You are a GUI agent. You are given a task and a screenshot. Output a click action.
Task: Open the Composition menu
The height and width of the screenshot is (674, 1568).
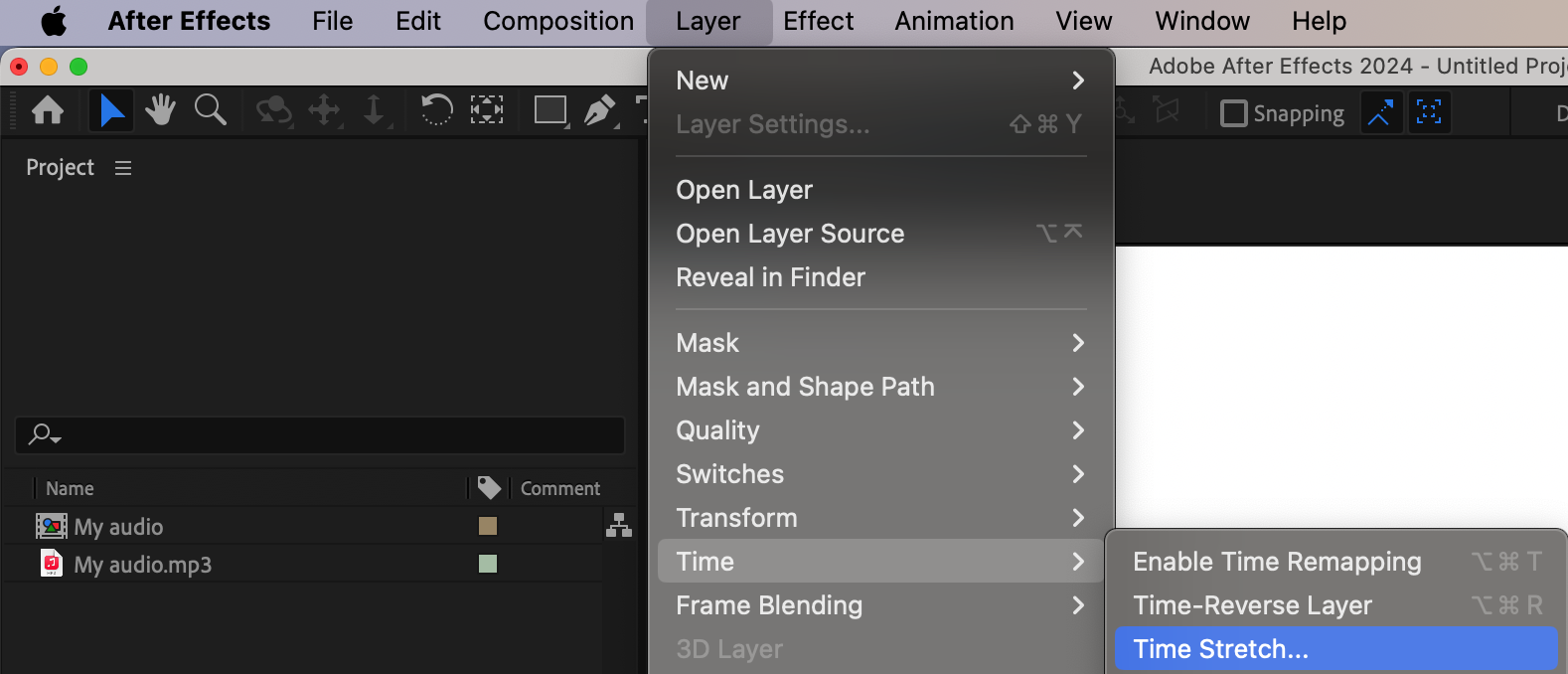558,21
